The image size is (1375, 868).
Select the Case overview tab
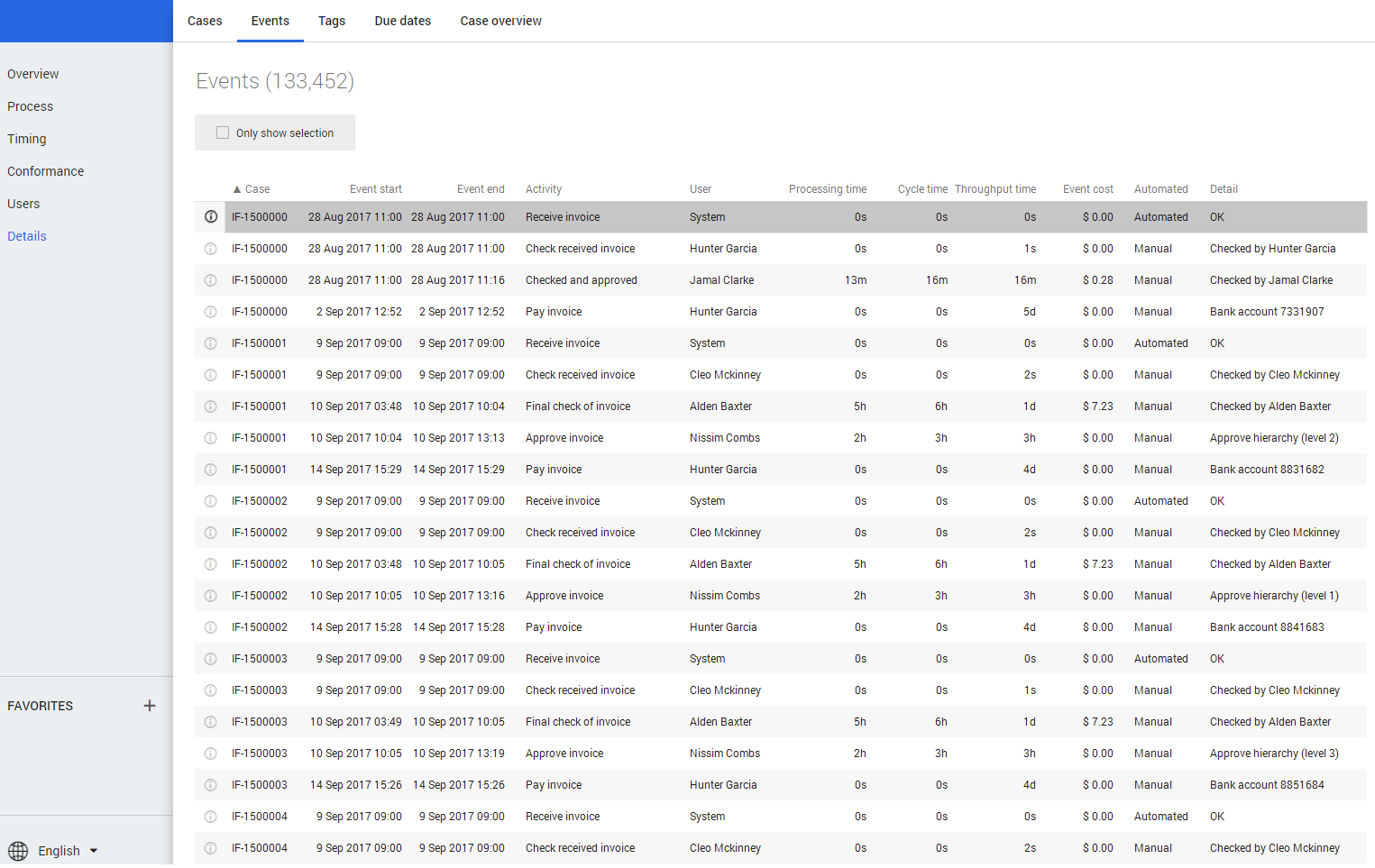(x=500, y=21)
